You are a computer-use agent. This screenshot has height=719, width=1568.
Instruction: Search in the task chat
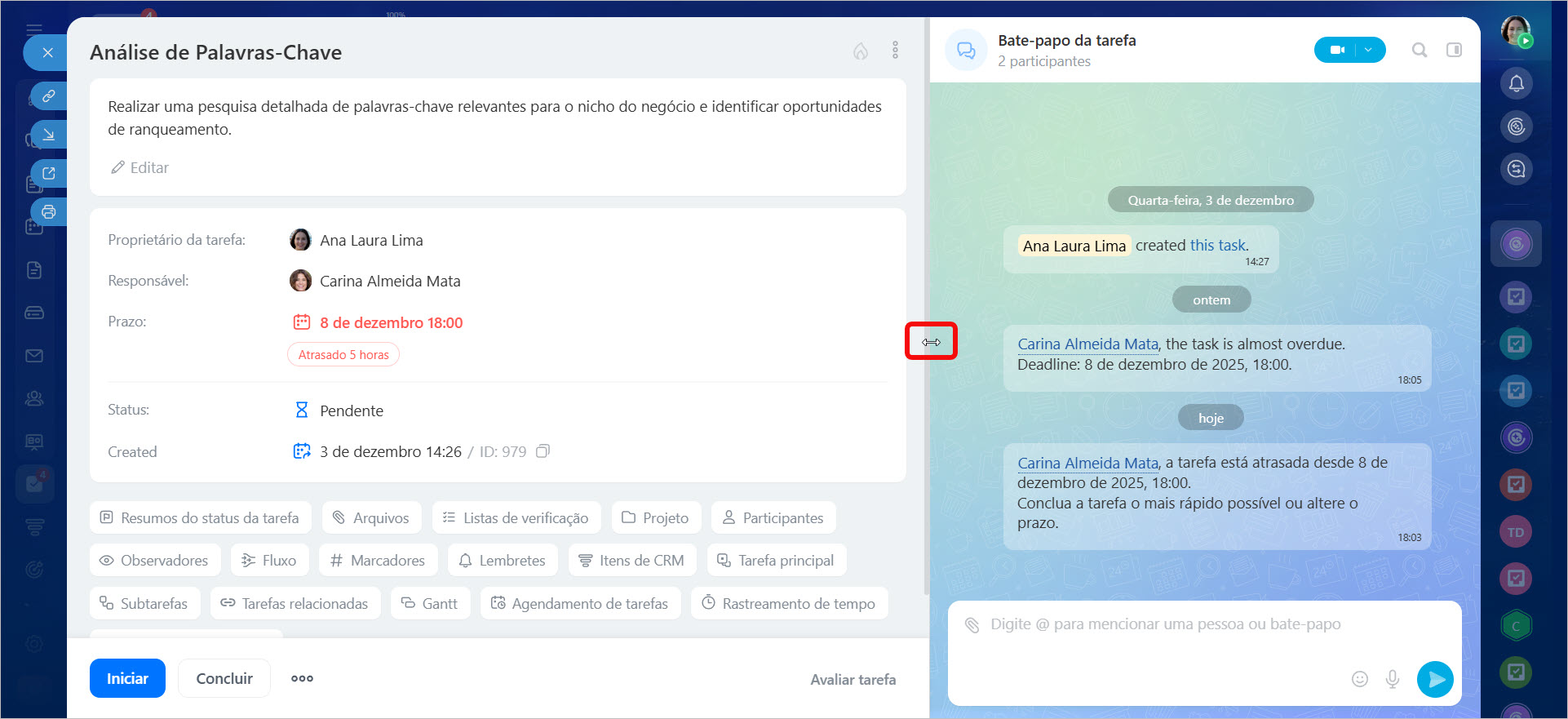pos(1420,50)
